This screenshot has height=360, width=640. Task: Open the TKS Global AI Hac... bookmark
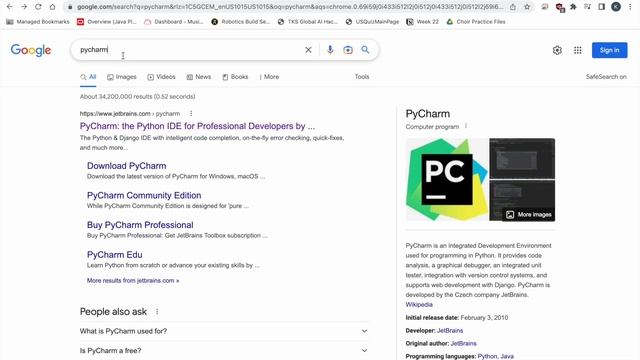(x=308, y=22)
